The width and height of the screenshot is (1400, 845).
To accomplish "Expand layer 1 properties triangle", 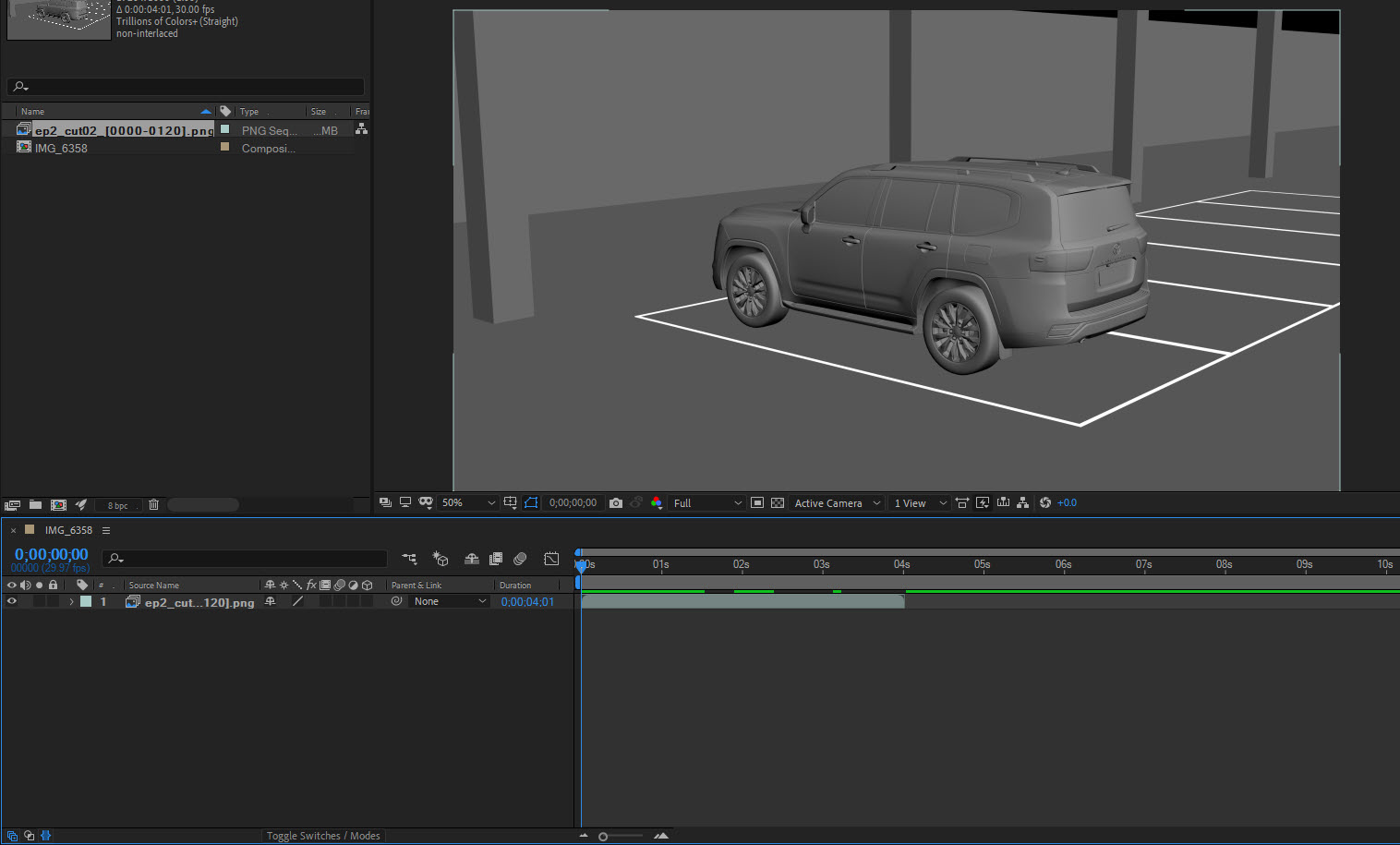I will pos(71,602).
